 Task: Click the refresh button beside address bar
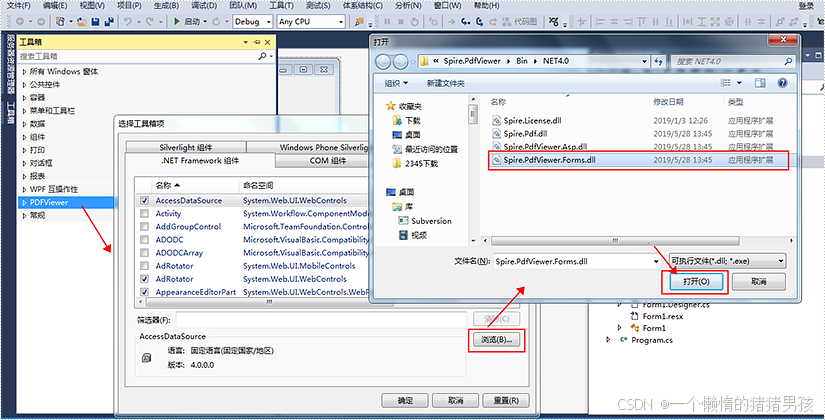click(x=658, y=62)
